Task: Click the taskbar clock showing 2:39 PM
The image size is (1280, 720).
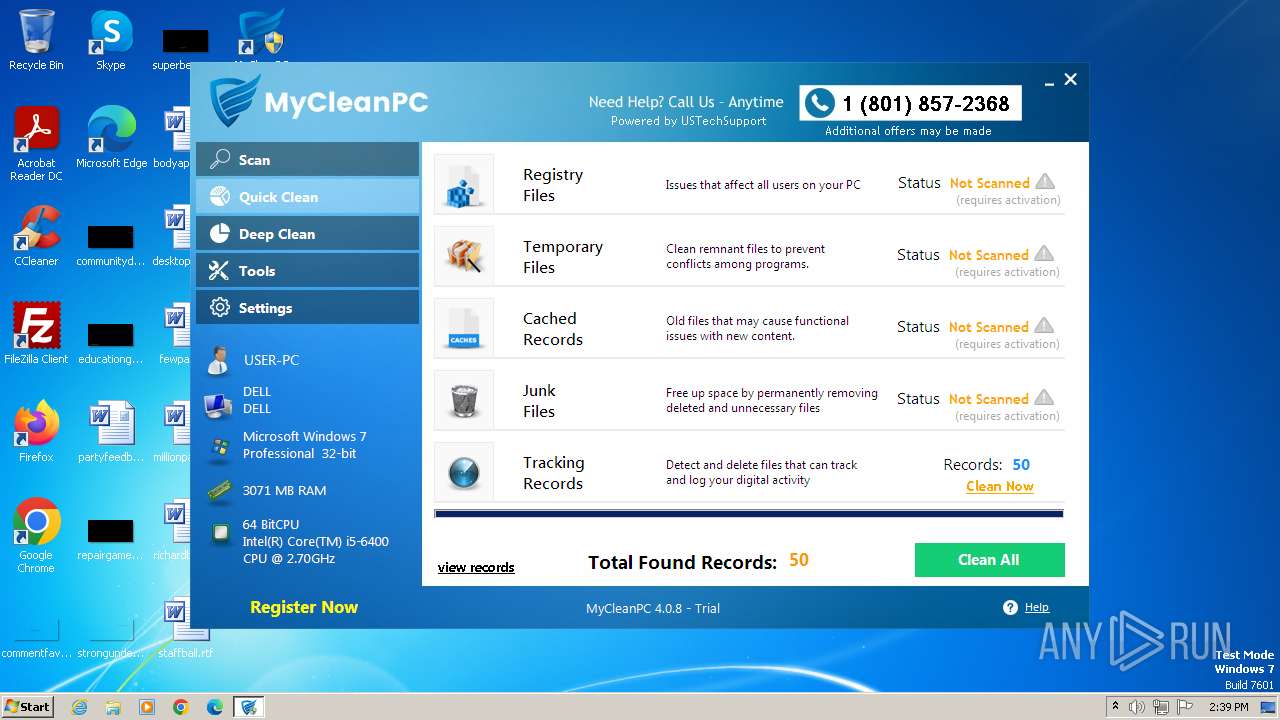Action: 1228,707
